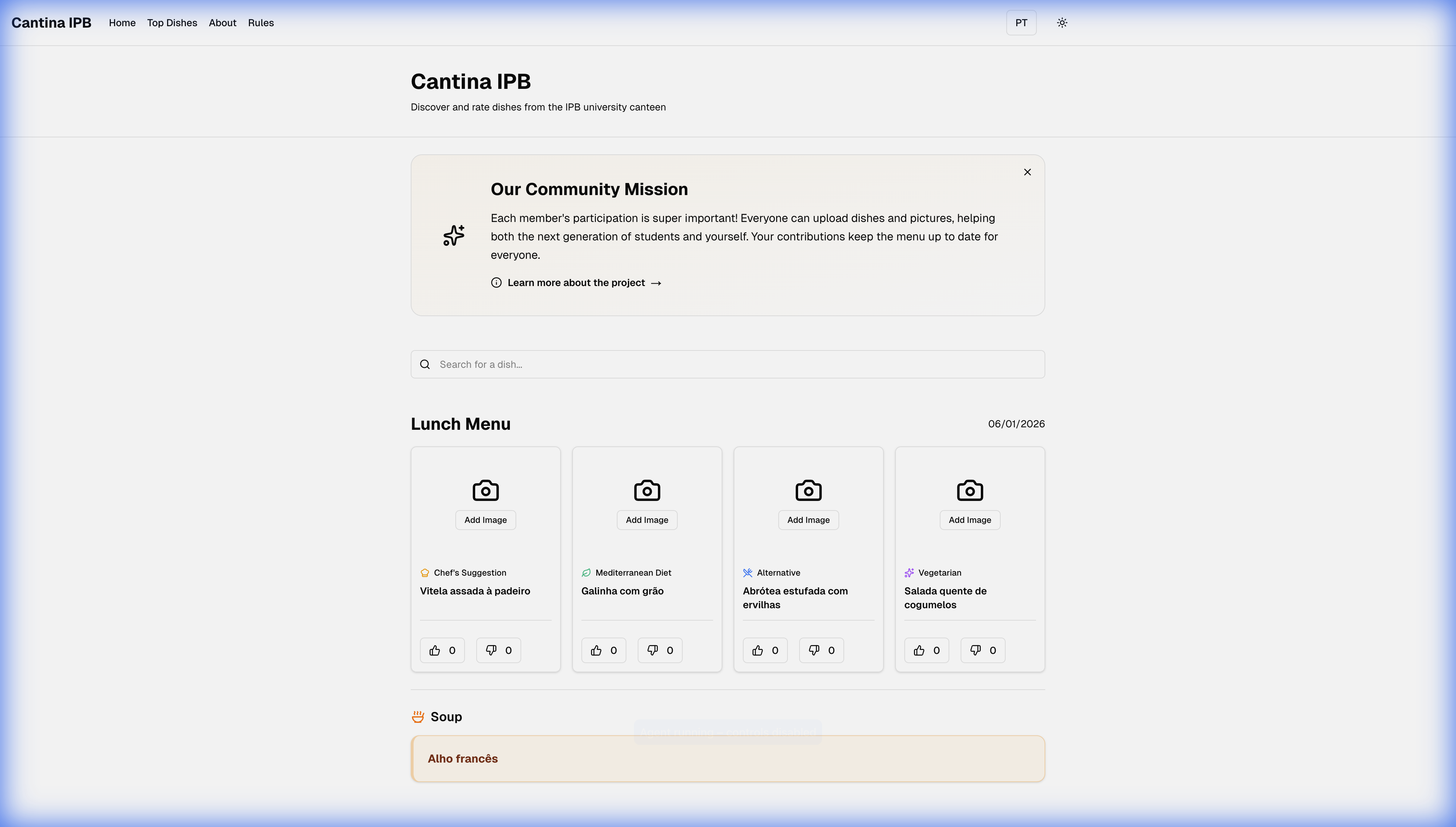The image size is (1456, 827).
Task: Click camera icon on Vitela assada card
Action: click(485, 490)
